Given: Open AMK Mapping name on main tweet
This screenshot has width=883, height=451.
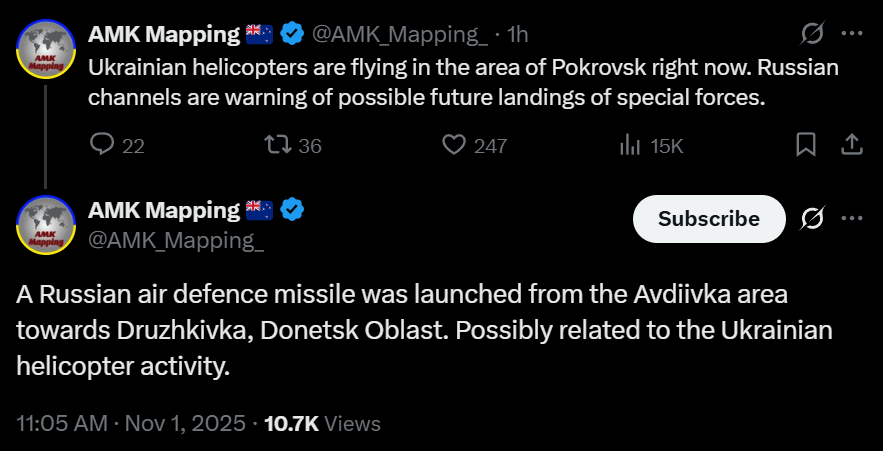Looking at the screenshot, I should pos(165,211).
